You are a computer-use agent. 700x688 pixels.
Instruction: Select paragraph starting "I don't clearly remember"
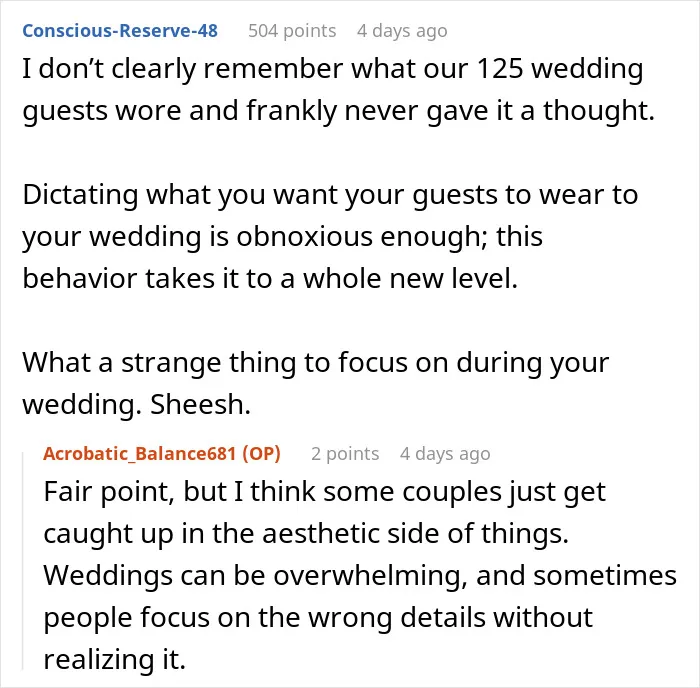(x=338, y=90)
